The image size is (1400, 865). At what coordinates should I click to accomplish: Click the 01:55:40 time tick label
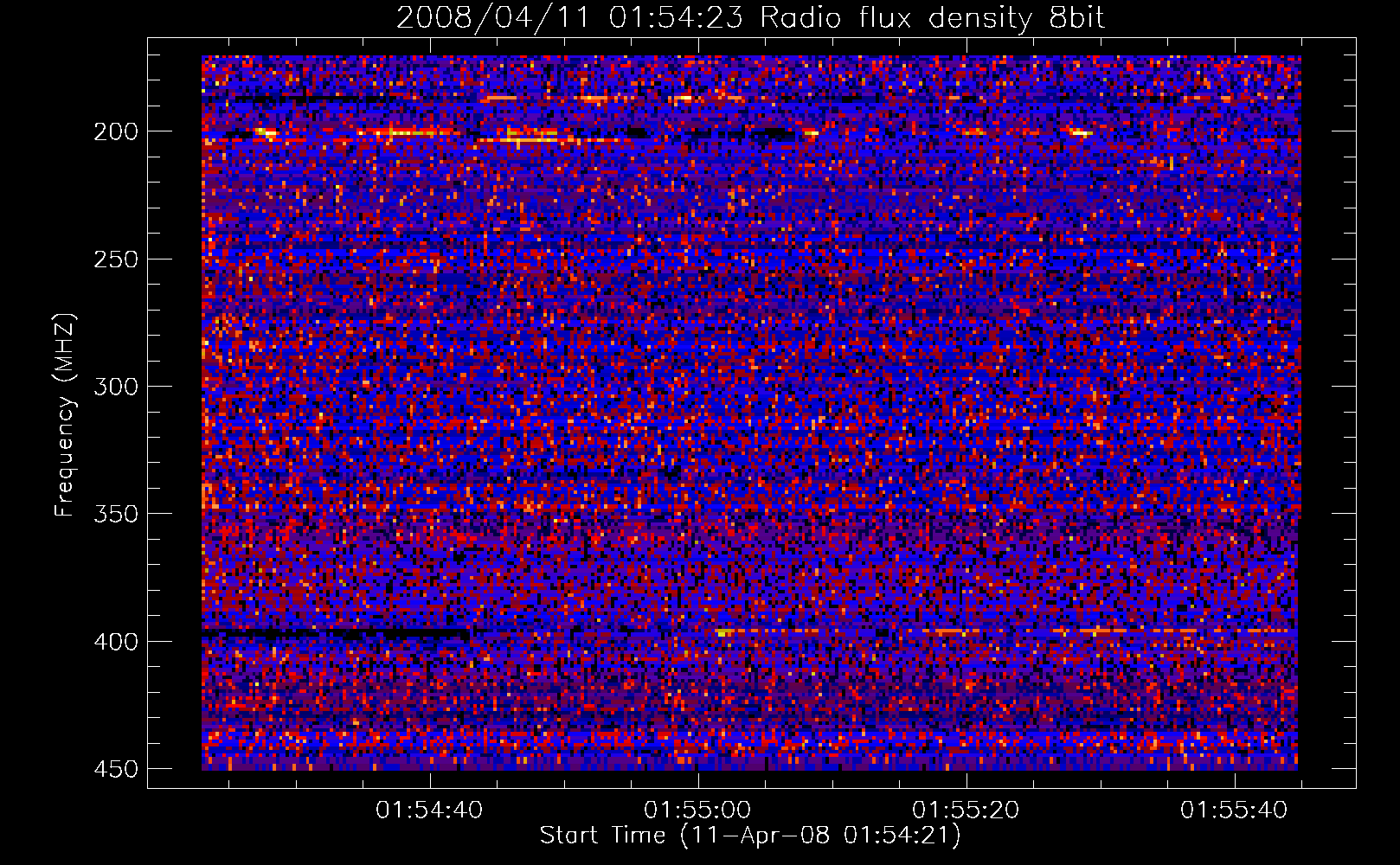point(1234,811)
